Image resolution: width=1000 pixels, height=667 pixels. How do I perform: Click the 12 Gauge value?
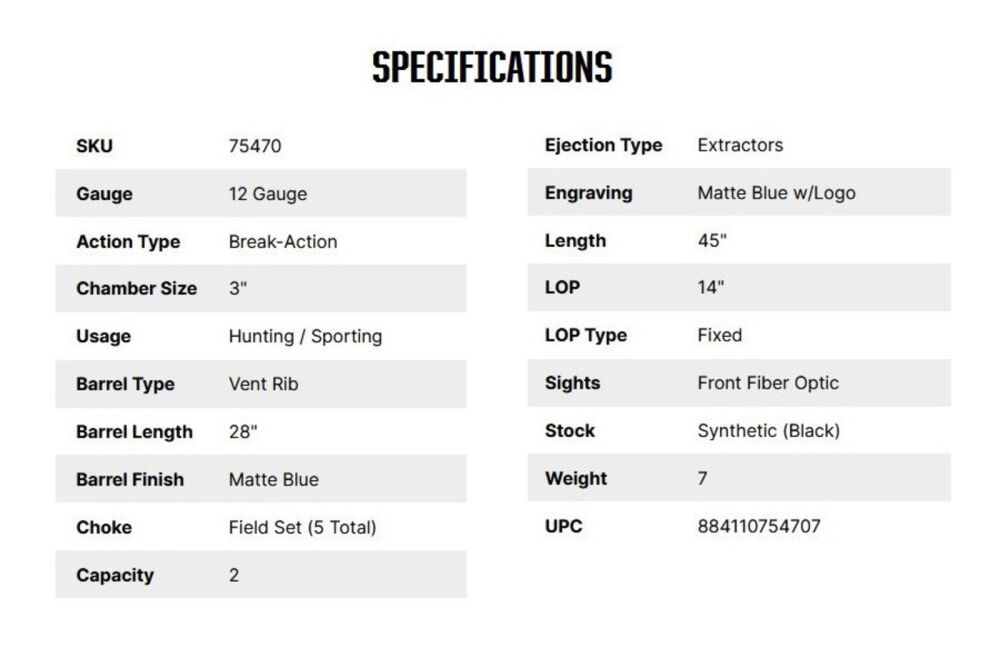coord(267,194)
